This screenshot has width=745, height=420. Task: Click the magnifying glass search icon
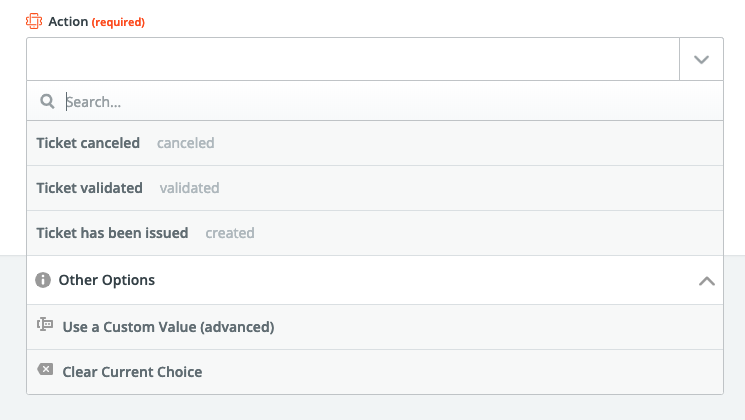[x=47, y=101]
